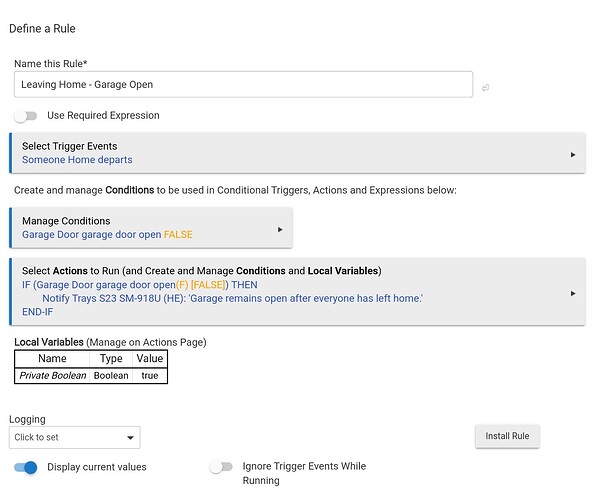Click the enter icon beside the rule name field

click(x=485, y=88)
